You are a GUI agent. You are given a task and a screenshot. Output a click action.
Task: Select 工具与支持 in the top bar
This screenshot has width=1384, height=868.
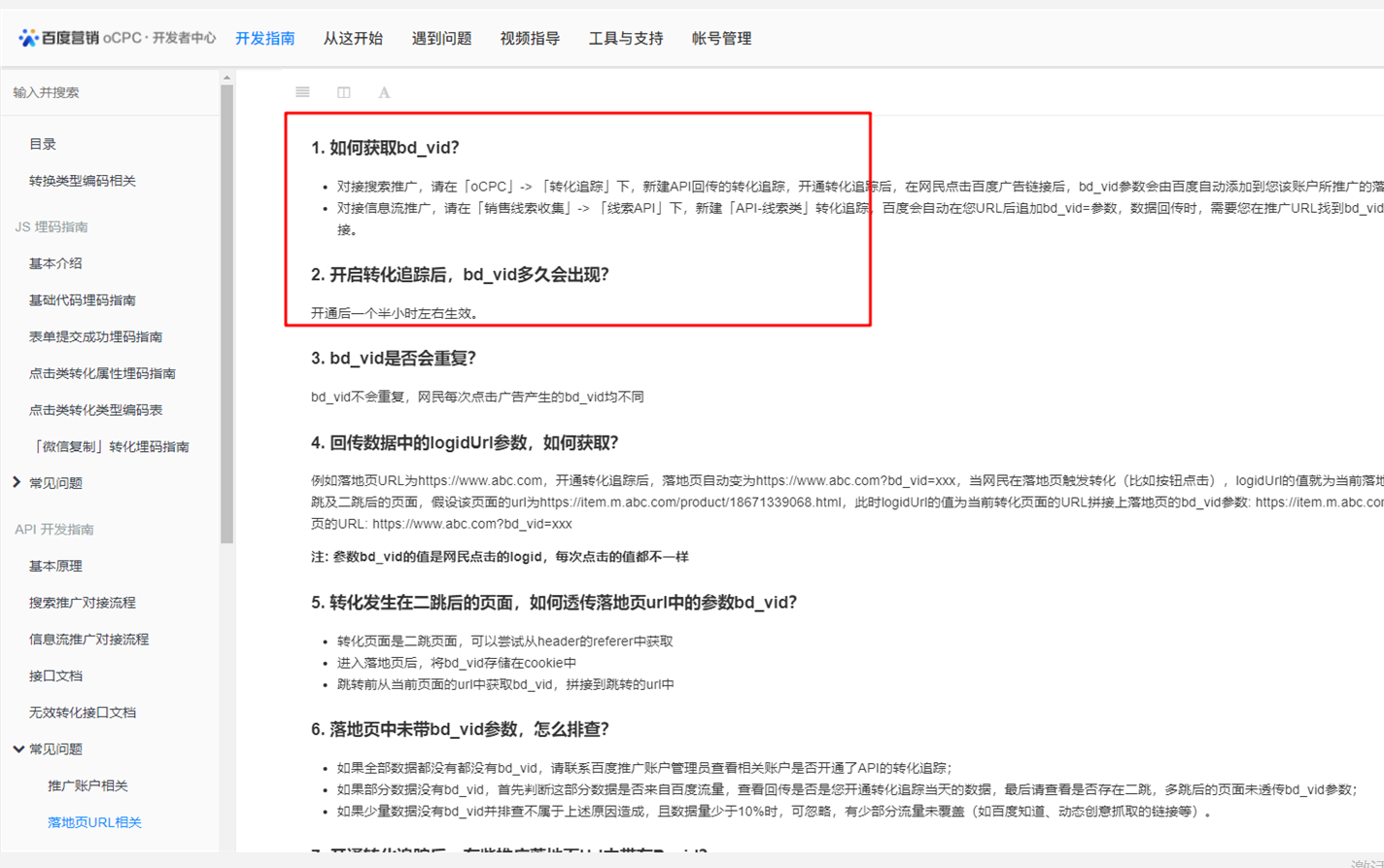(626, 39)
